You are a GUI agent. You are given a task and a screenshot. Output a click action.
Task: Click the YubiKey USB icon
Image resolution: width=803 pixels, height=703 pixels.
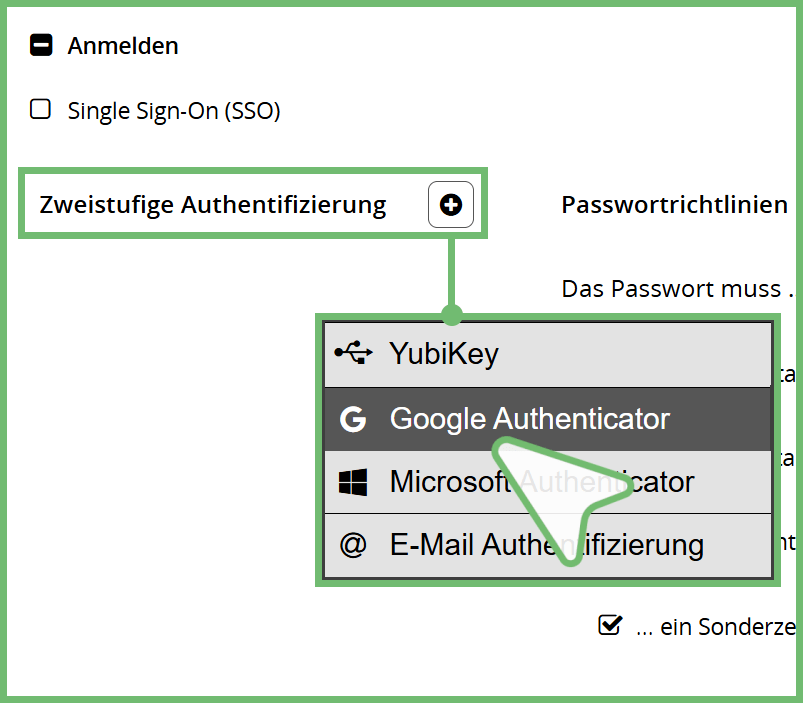pos(353,353)
